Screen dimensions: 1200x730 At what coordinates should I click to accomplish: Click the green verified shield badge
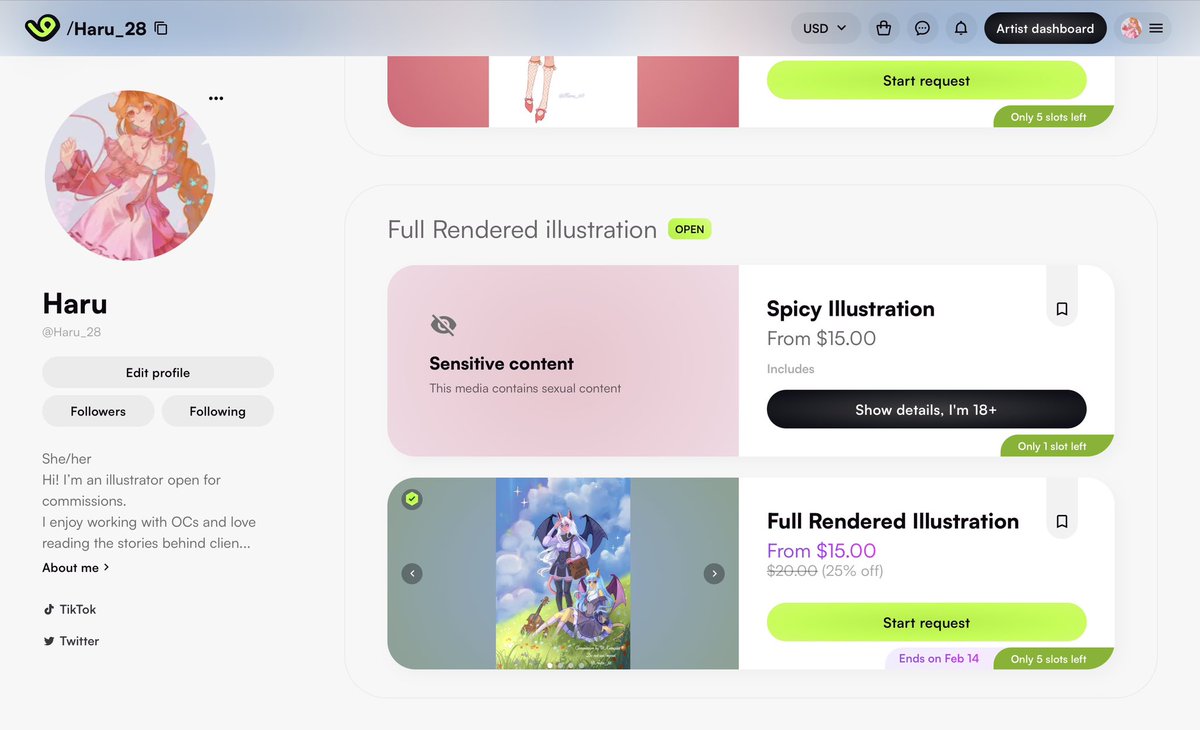[x=412, y=498]
